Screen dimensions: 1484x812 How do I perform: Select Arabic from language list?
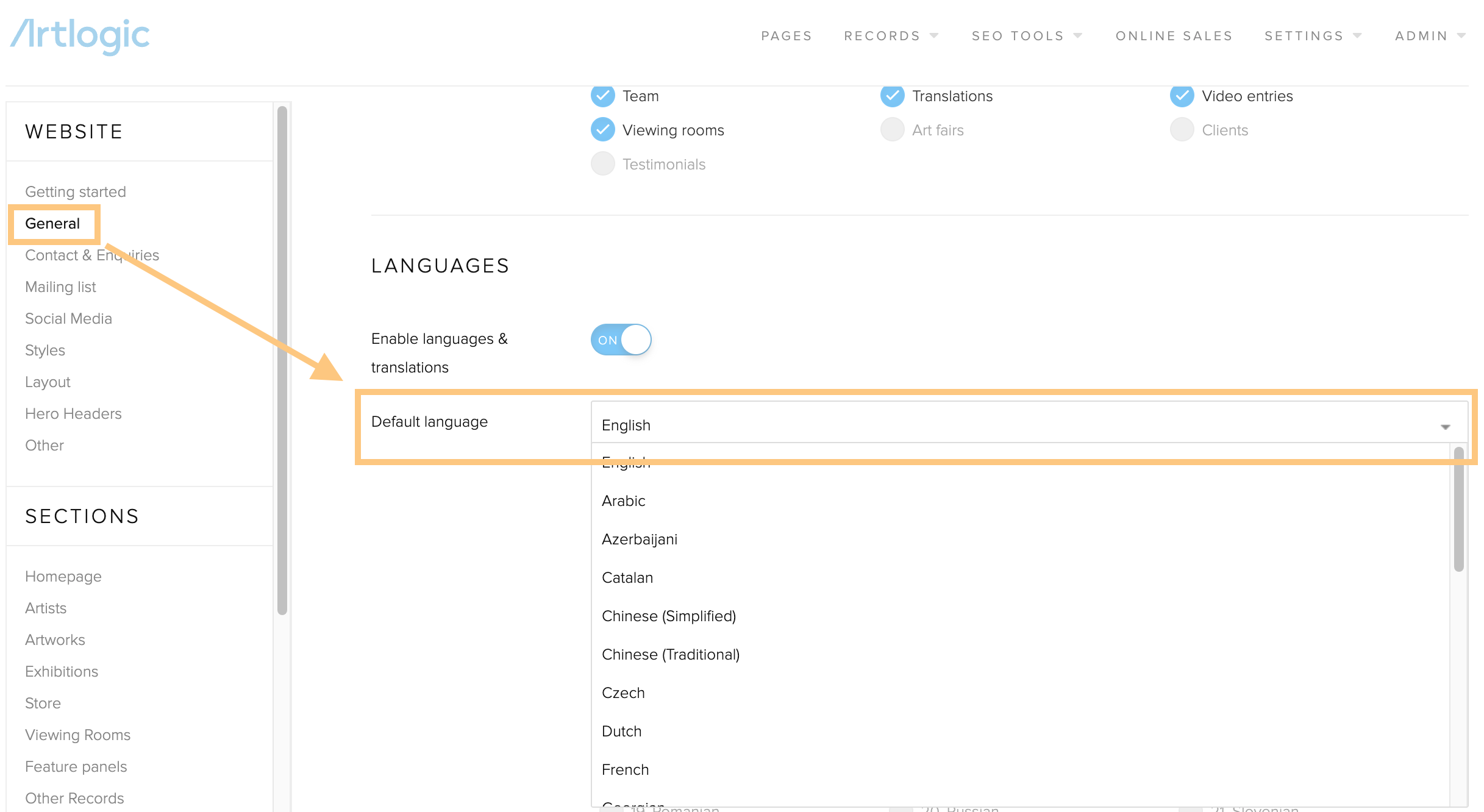(623, 500)
